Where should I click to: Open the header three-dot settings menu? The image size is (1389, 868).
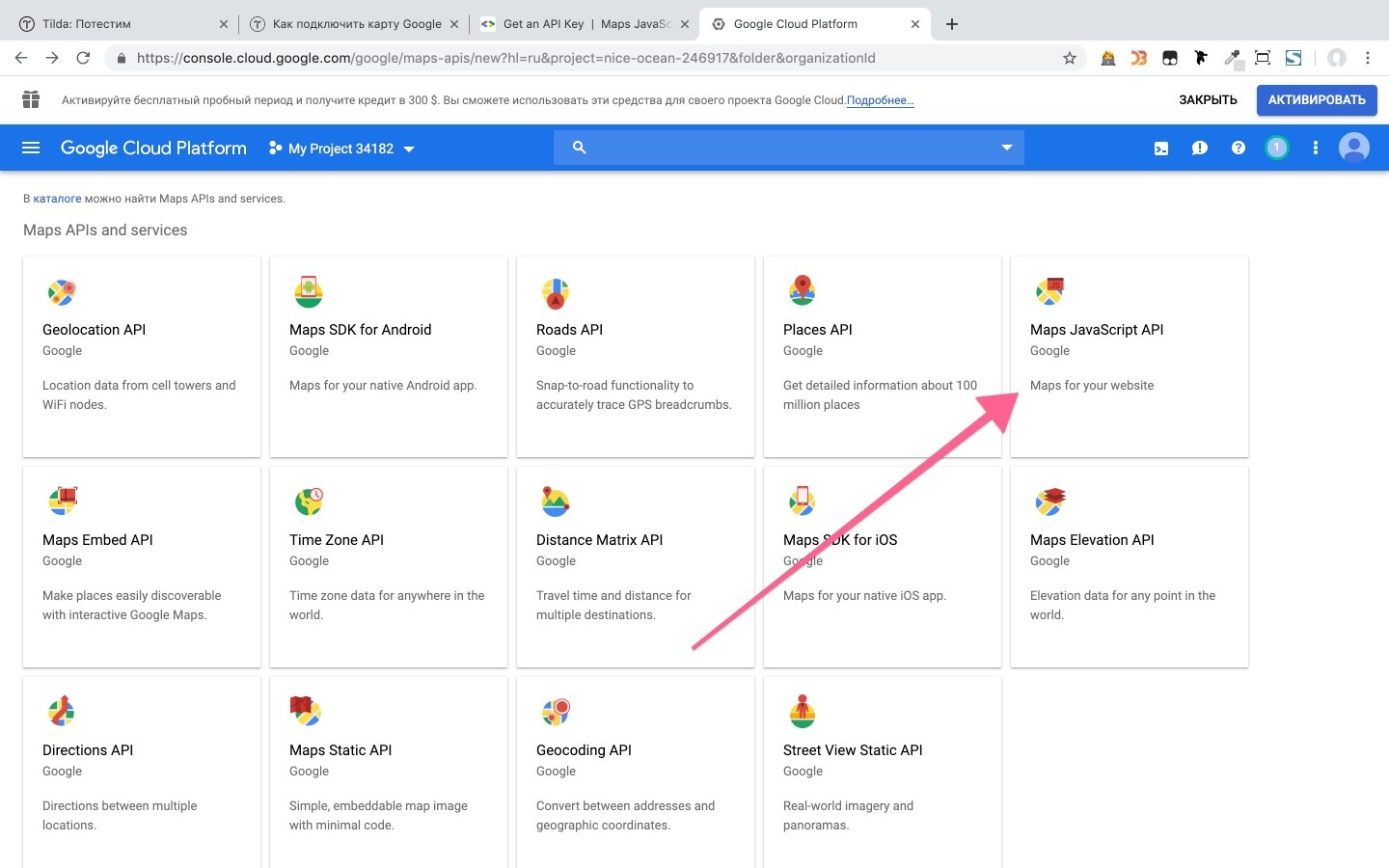coord(1316,148)
